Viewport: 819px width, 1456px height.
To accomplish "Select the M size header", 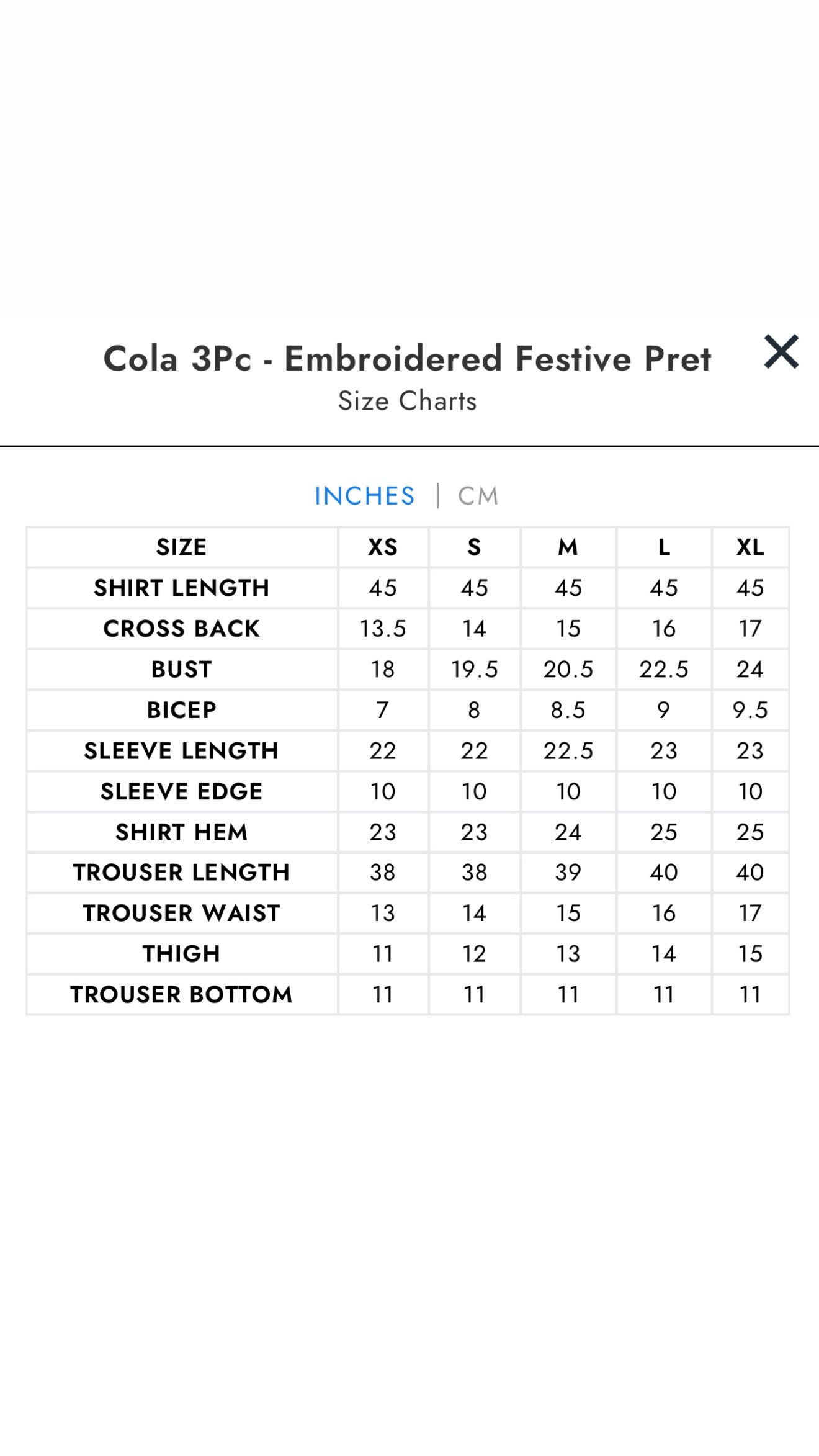I will point(568,547).
